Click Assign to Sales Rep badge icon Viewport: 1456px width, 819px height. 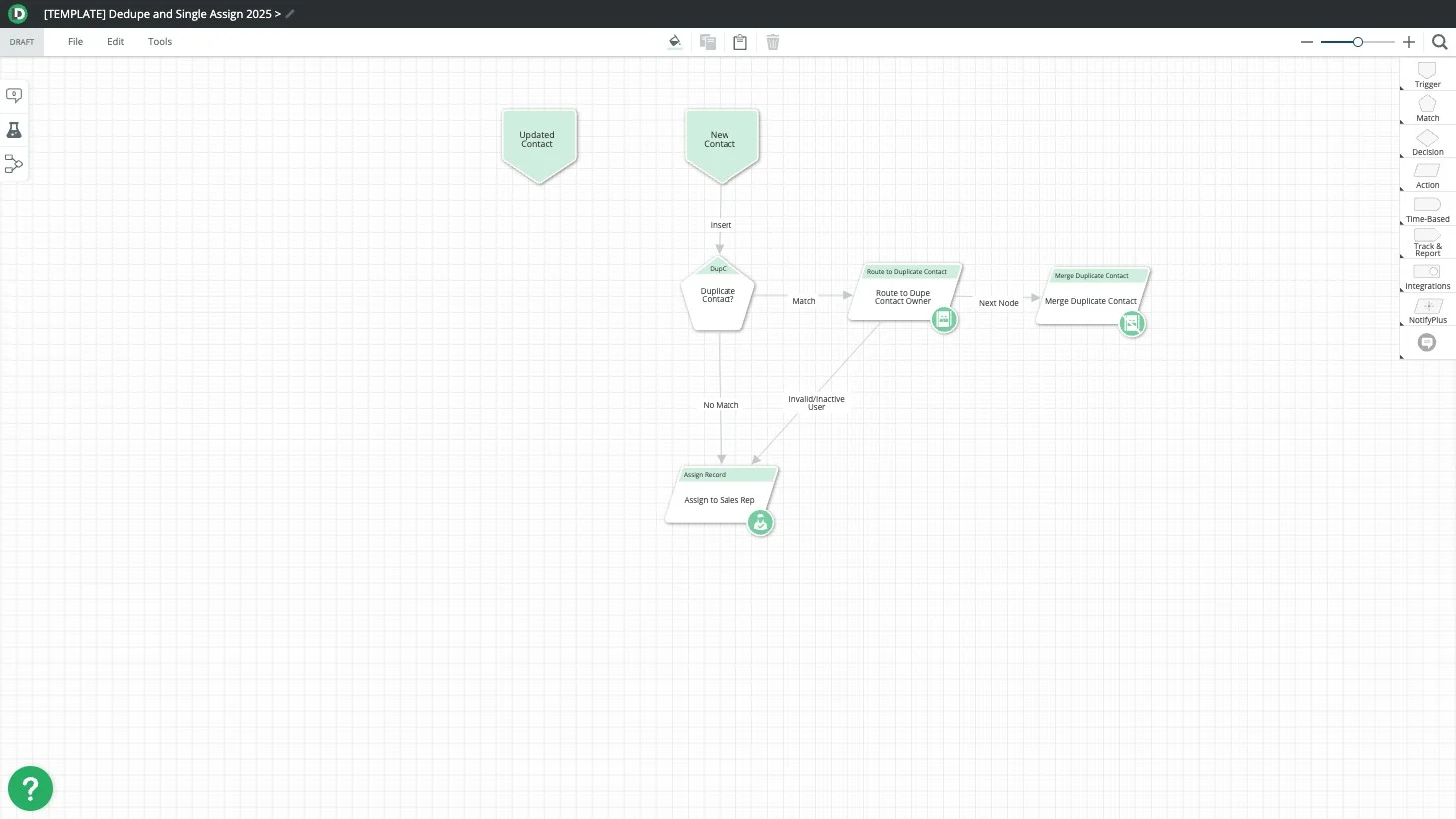click(761, 523)
